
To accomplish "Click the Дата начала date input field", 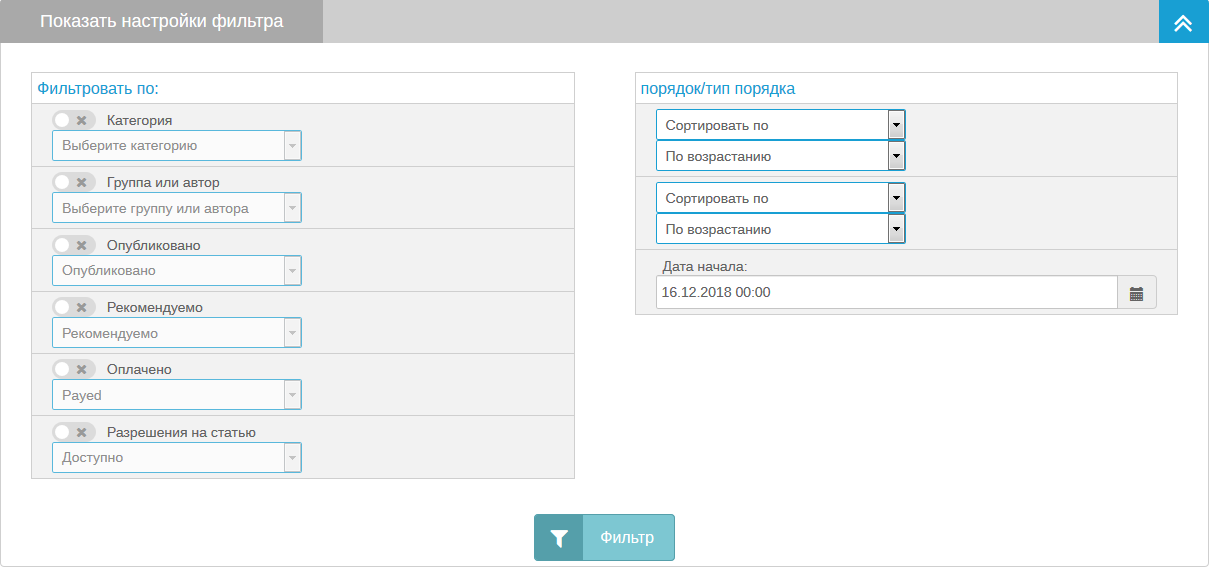I will [886, 293].
